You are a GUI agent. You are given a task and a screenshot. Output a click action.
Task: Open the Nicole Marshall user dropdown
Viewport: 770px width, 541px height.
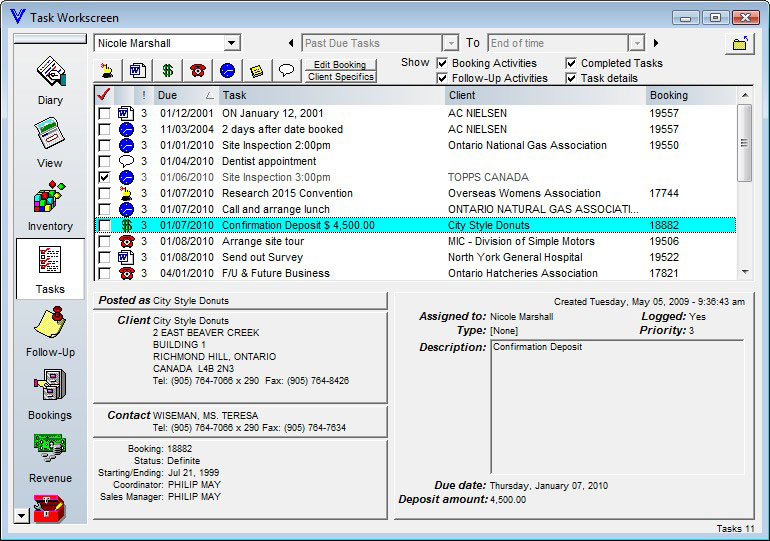point(232,43)
